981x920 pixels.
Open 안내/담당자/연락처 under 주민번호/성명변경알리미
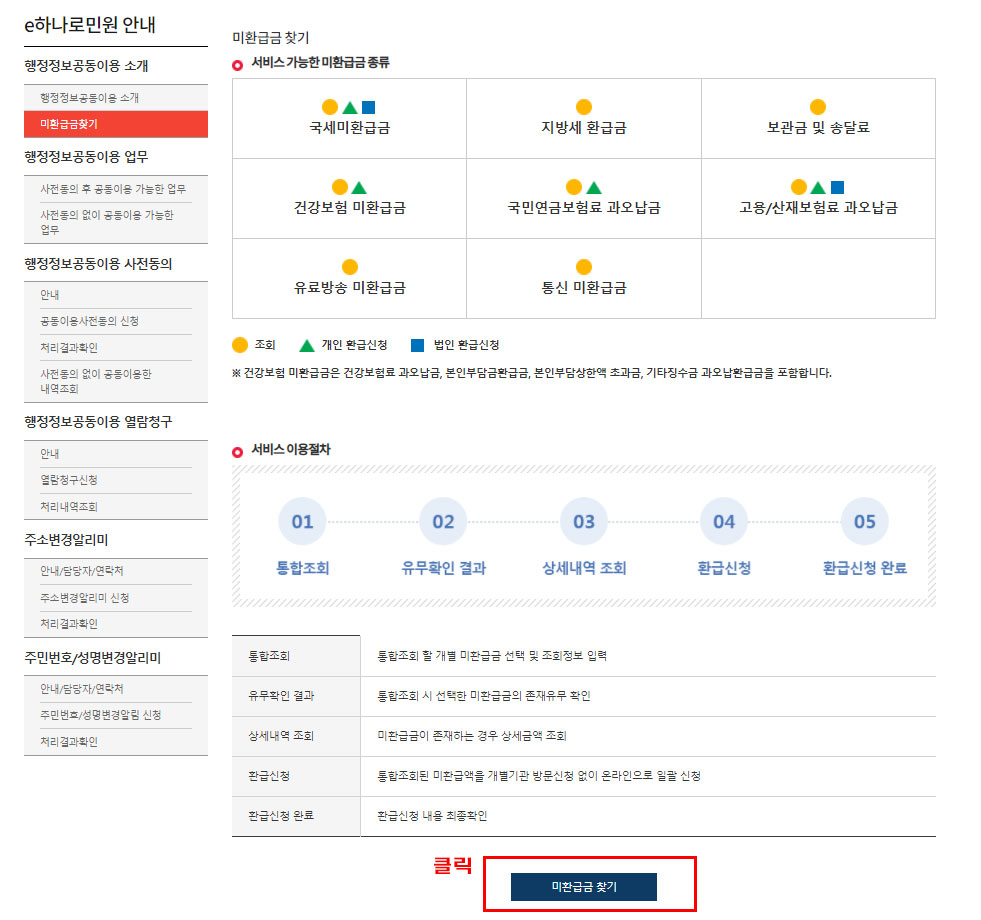[x=82, y=688]
